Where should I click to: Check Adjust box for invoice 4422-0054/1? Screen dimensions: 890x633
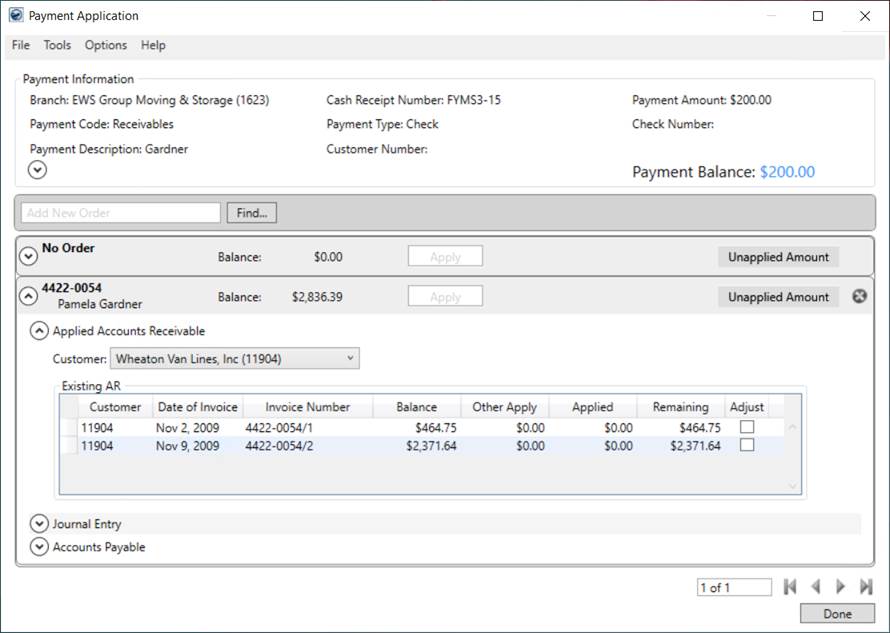point(746,427)
